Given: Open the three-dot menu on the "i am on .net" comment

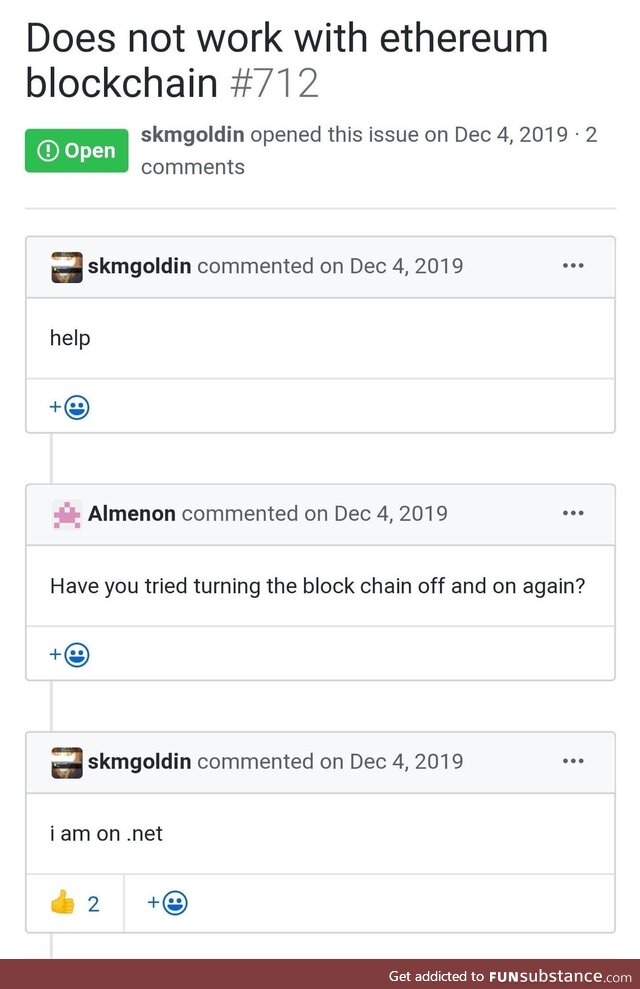Looking at the screenshot, I should point(573,761).
